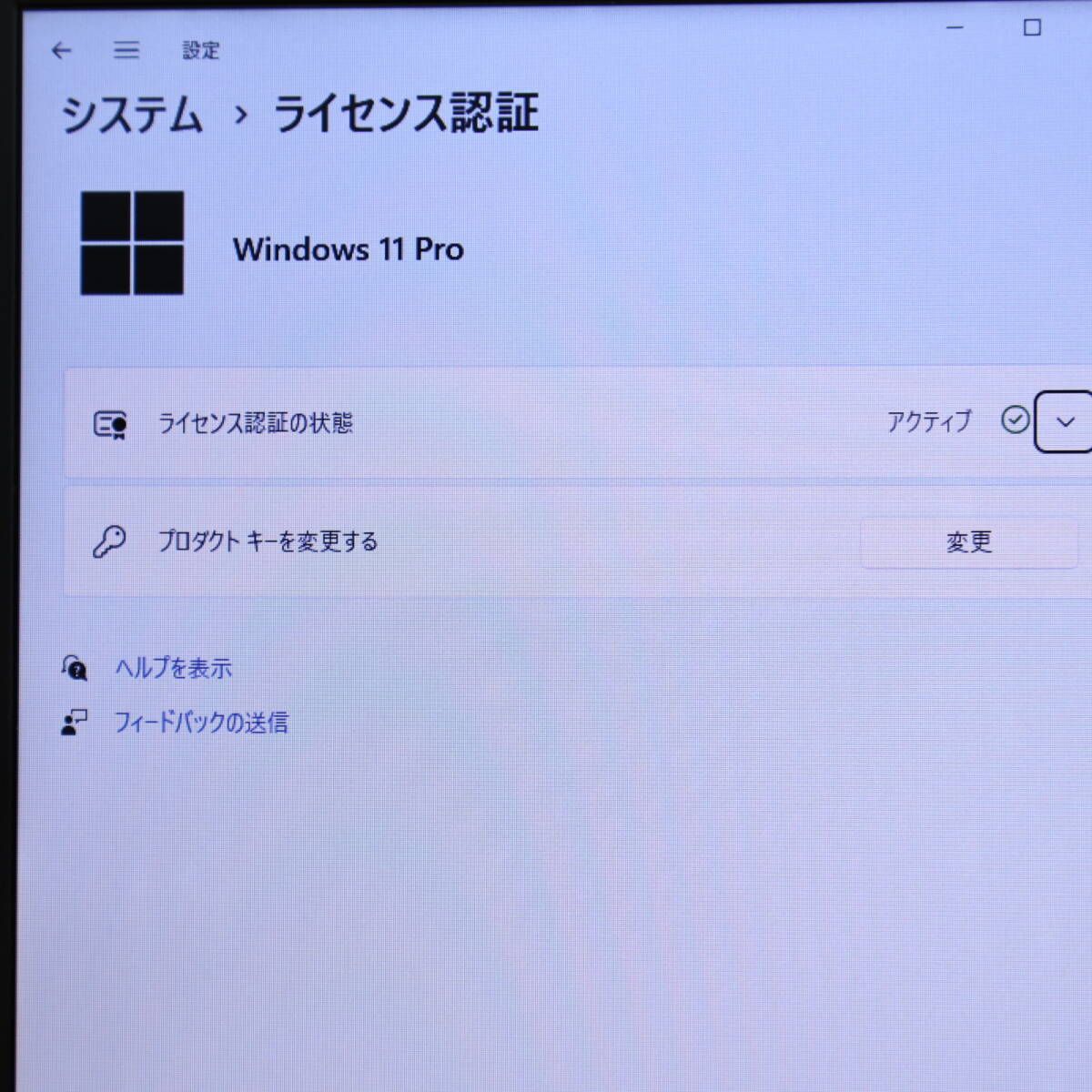Click the アクティブ status text
Screen dimensions: 1092x1092
tap(929, 421)
